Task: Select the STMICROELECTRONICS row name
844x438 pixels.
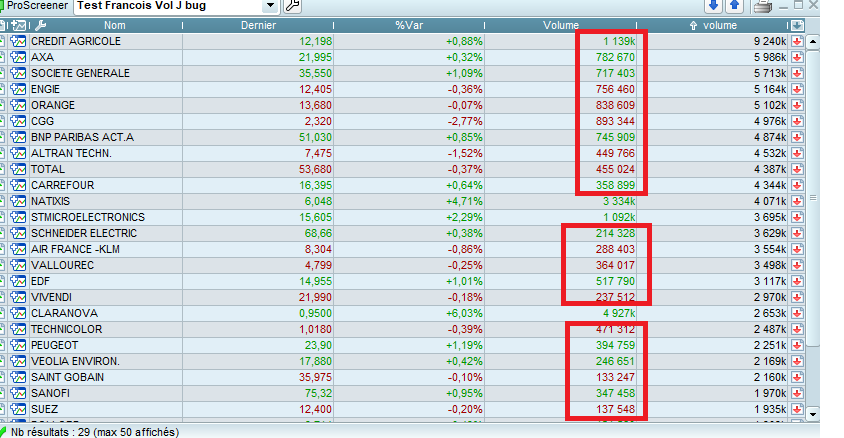Action: [88, 217]
